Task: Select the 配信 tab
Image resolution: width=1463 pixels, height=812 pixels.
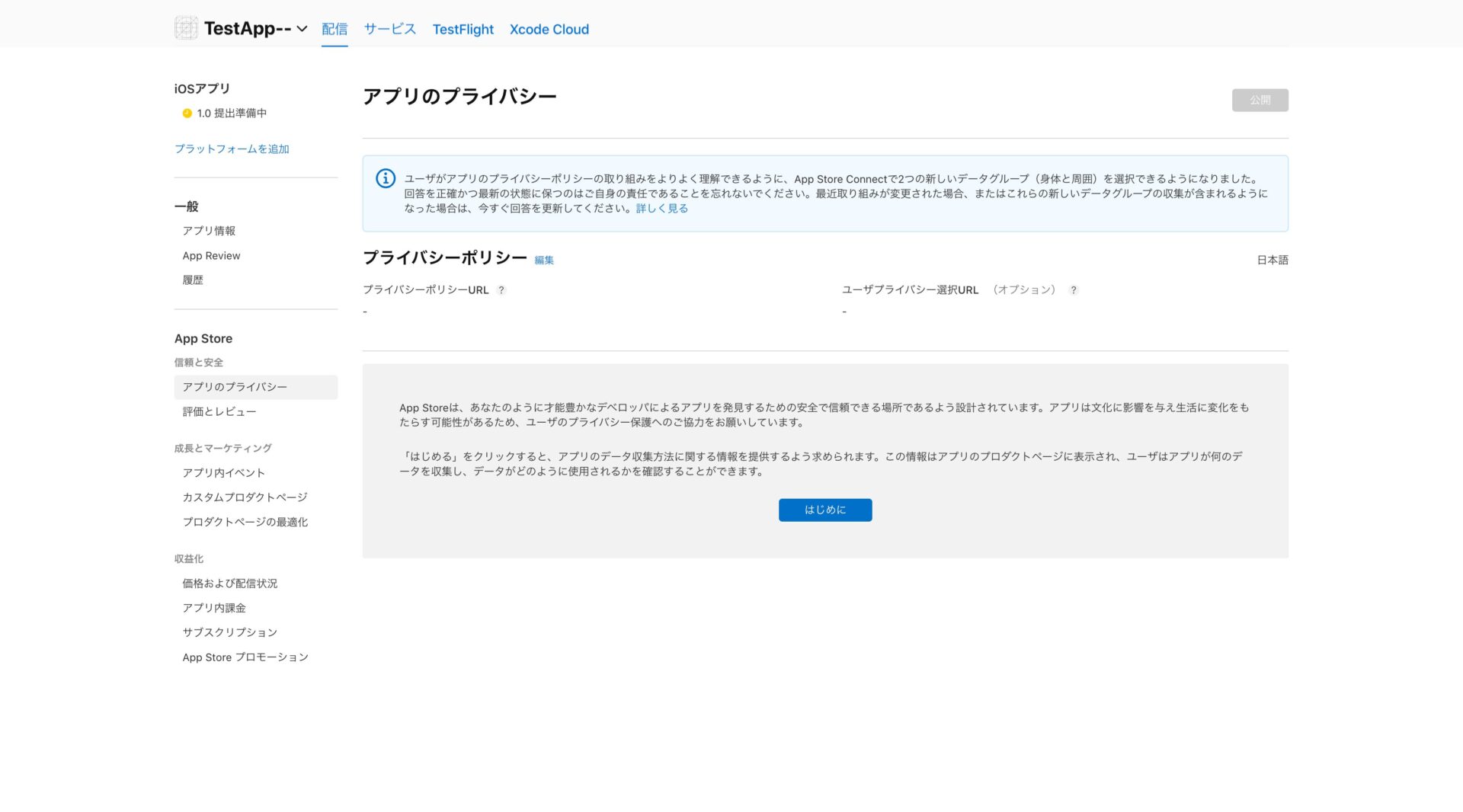Action: pyautogui.click(x=335, y=29)
